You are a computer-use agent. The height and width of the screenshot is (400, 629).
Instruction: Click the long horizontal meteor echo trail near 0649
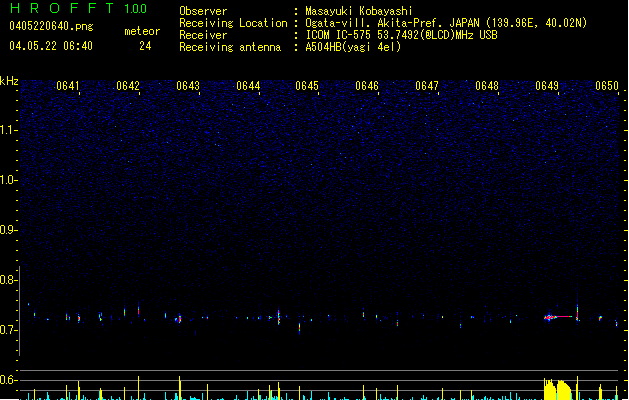coord(558,317)
